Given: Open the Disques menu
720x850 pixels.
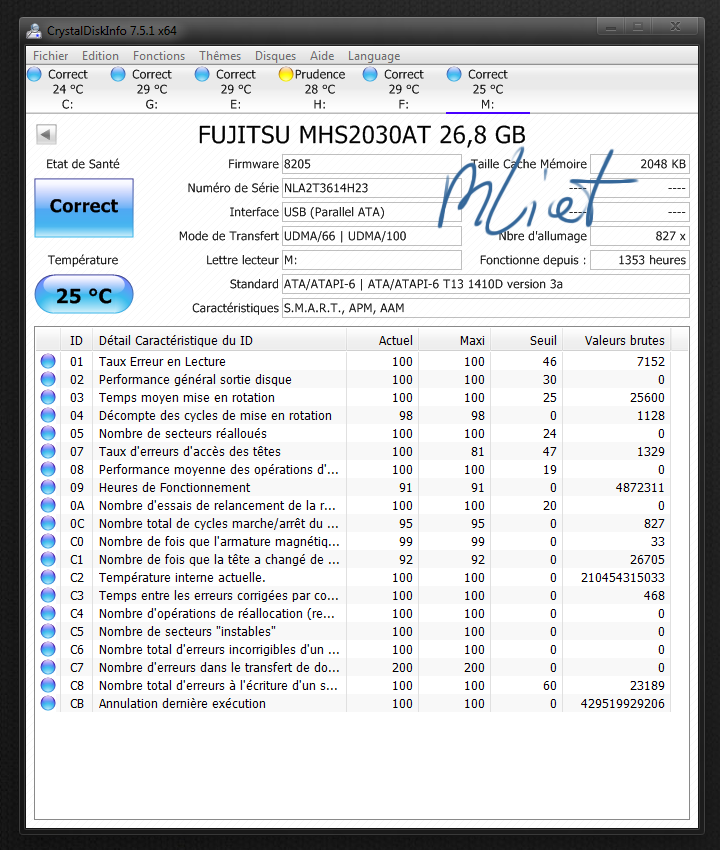Looking at the screenshot, I should (275, 56).
